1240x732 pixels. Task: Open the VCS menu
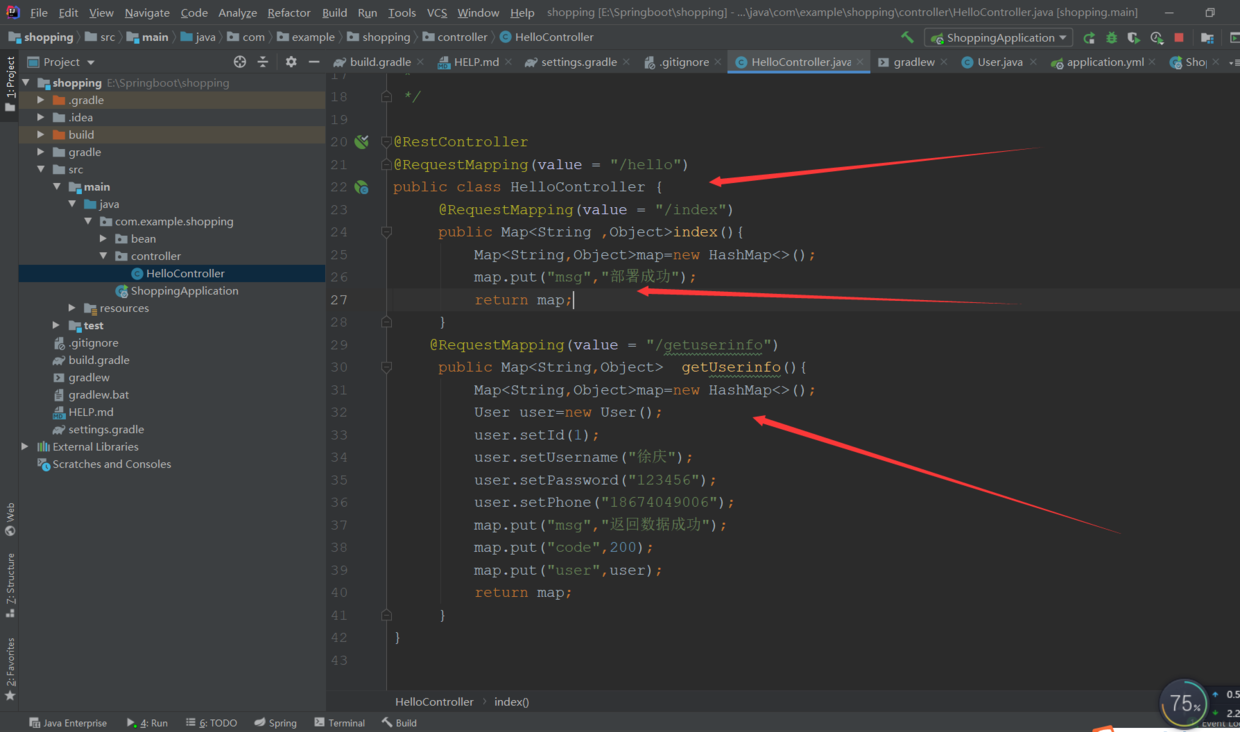pos(437,13)
